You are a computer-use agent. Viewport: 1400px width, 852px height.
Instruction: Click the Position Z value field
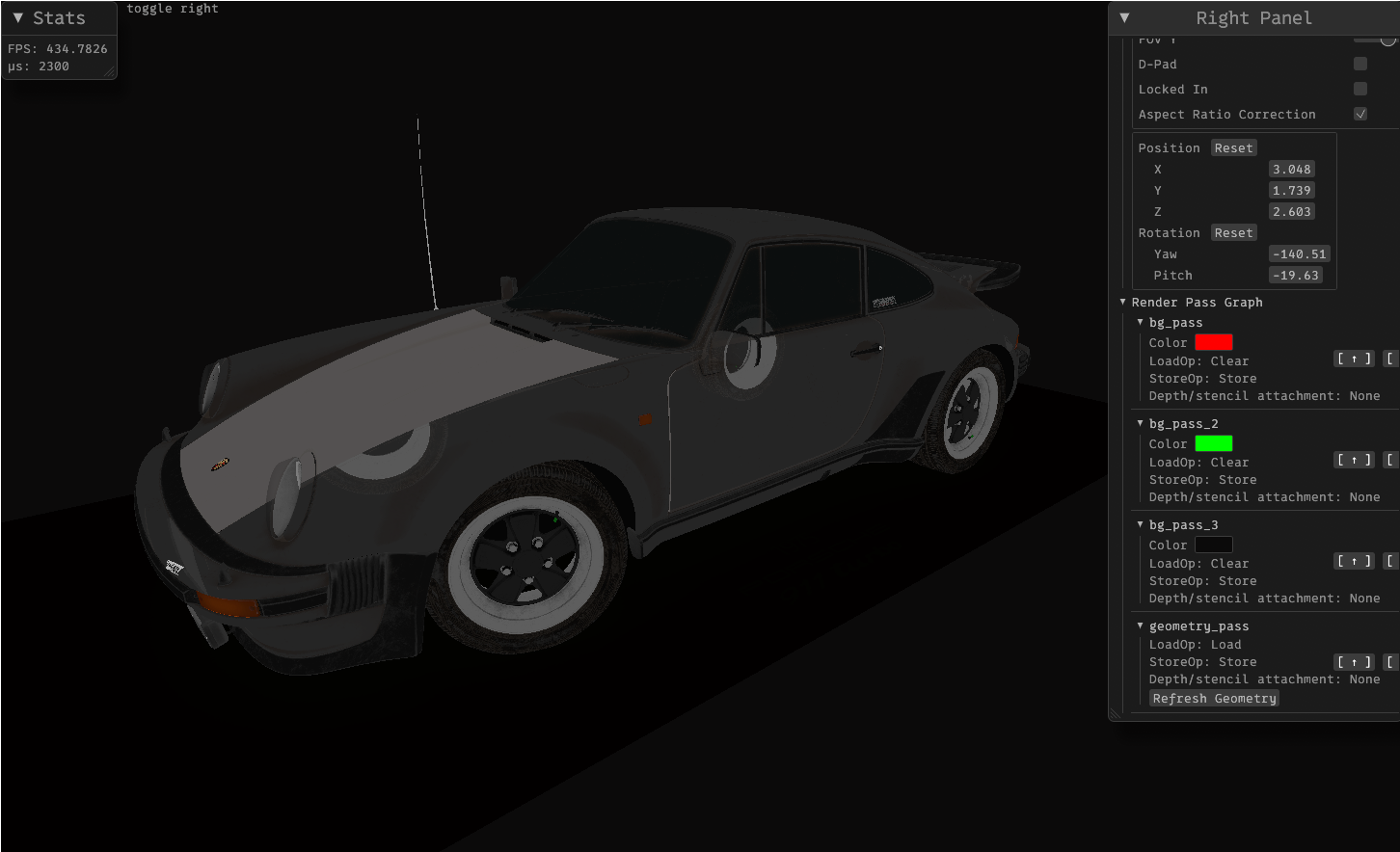point(1292,211)
